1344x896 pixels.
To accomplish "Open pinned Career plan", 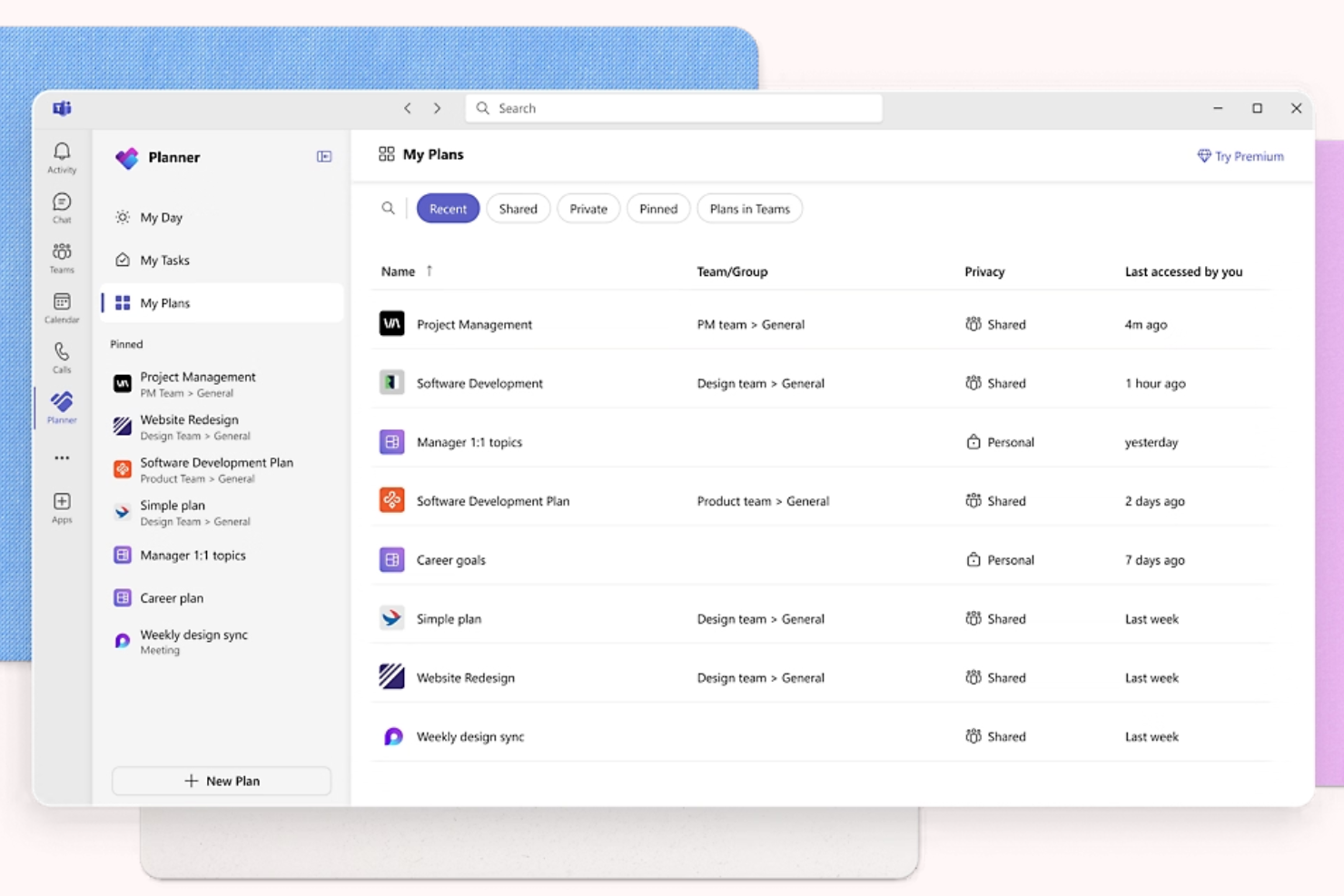I will coord(222,597).
